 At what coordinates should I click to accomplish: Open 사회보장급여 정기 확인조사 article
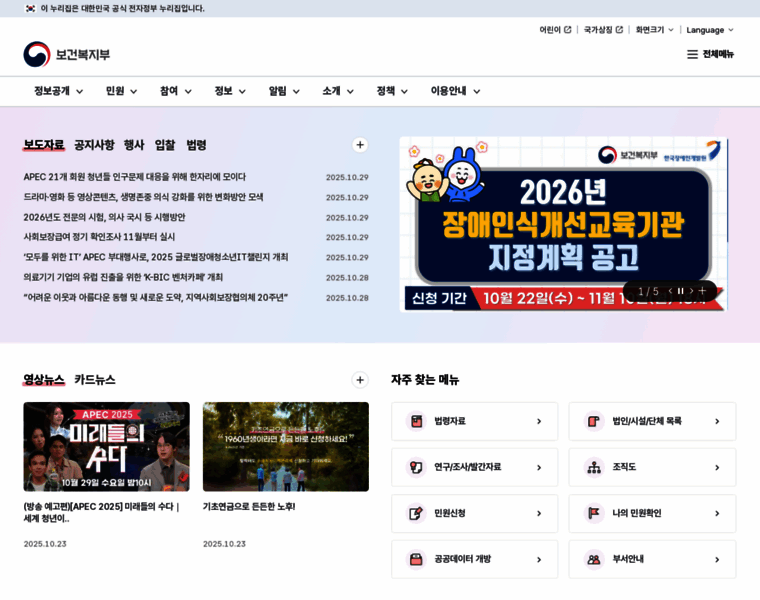(99, 237)
